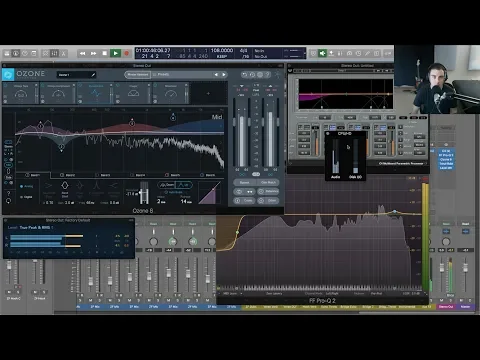
Task: Toggle the Inspector icon in Logic's toolbar
Action: pyautogui.click(x=16, y=53)
